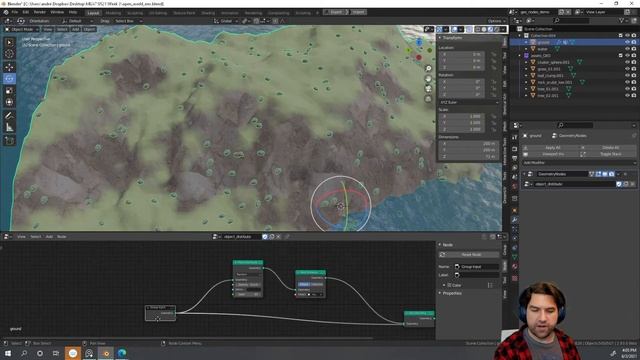Hide the water object in outliner
Screen dimensions: 640x360
coord(627,49)
